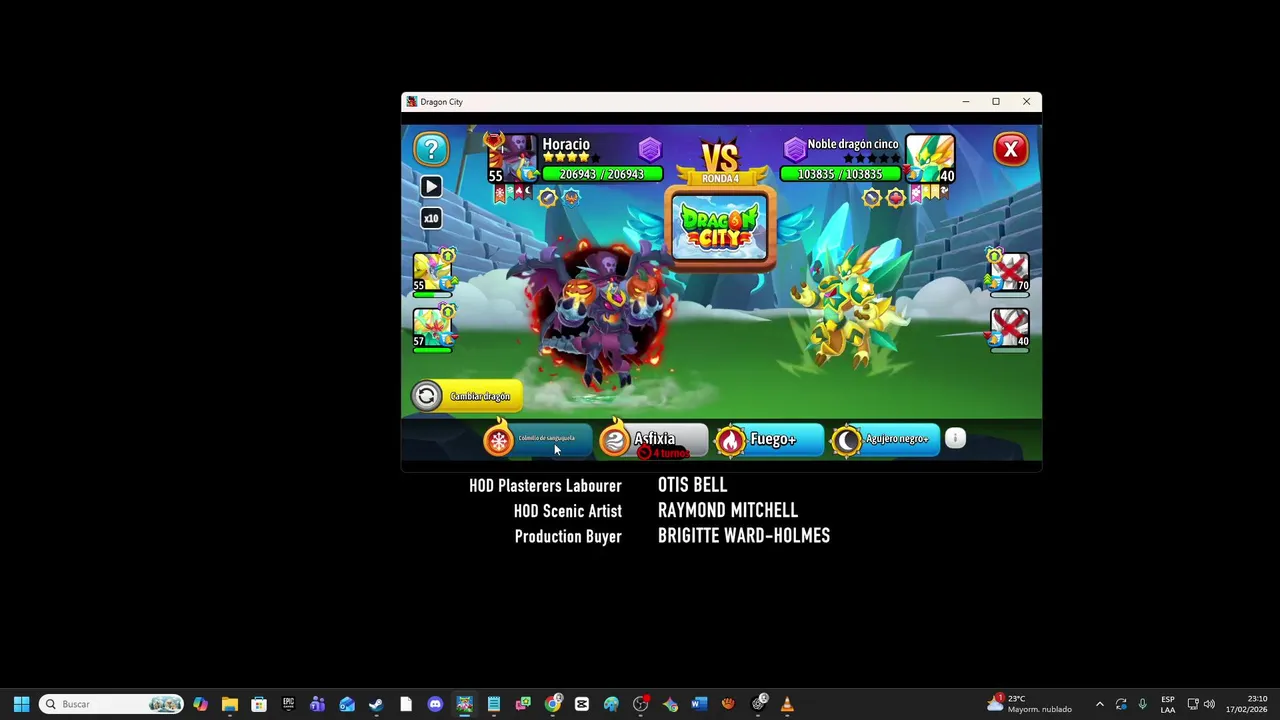Viewport: 1280px width, 720px height.
Task: Click Horacio's sword buff icon
Action: click(547, 198)
